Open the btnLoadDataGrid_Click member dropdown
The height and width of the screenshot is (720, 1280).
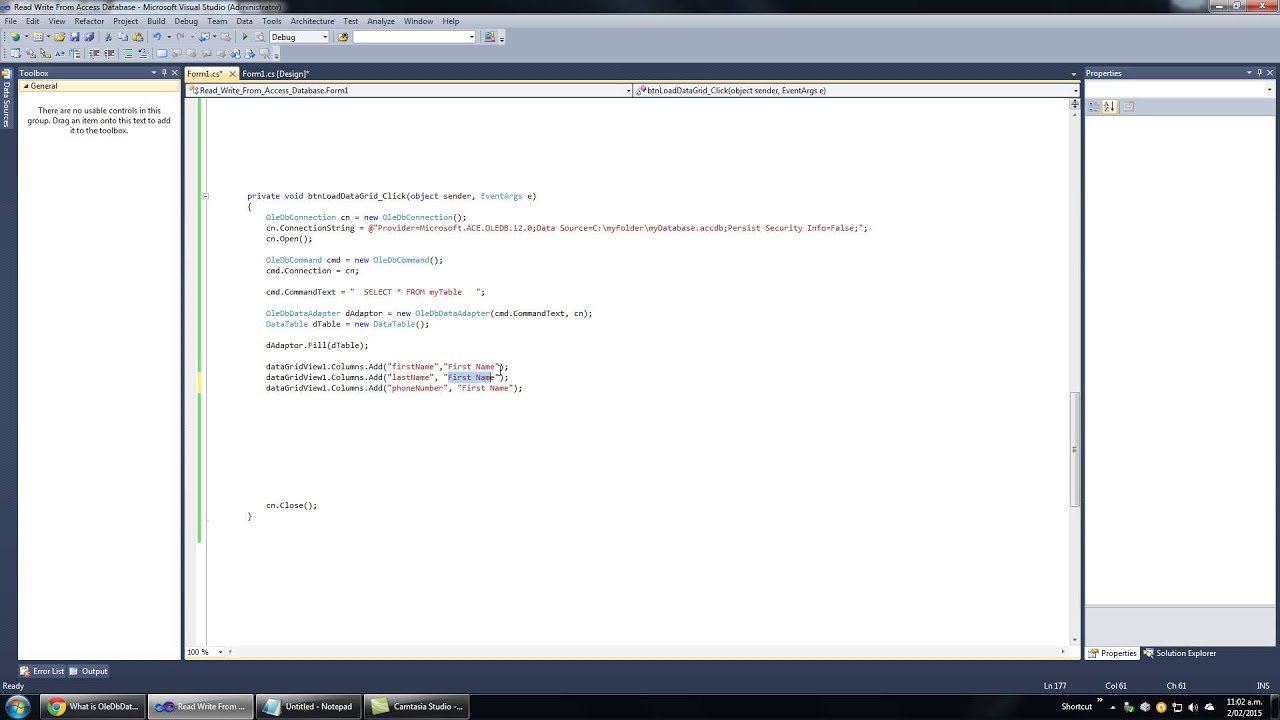pos(1075,90)
